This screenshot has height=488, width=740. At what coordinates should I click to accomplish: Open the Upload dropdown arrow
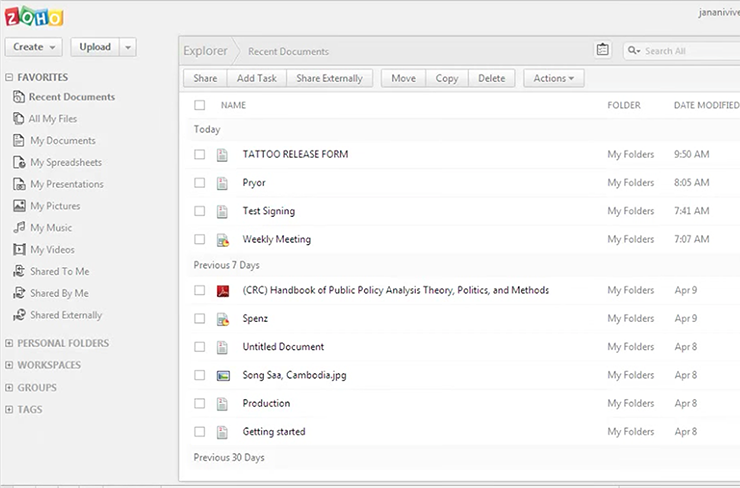click(x=127, y=47)
